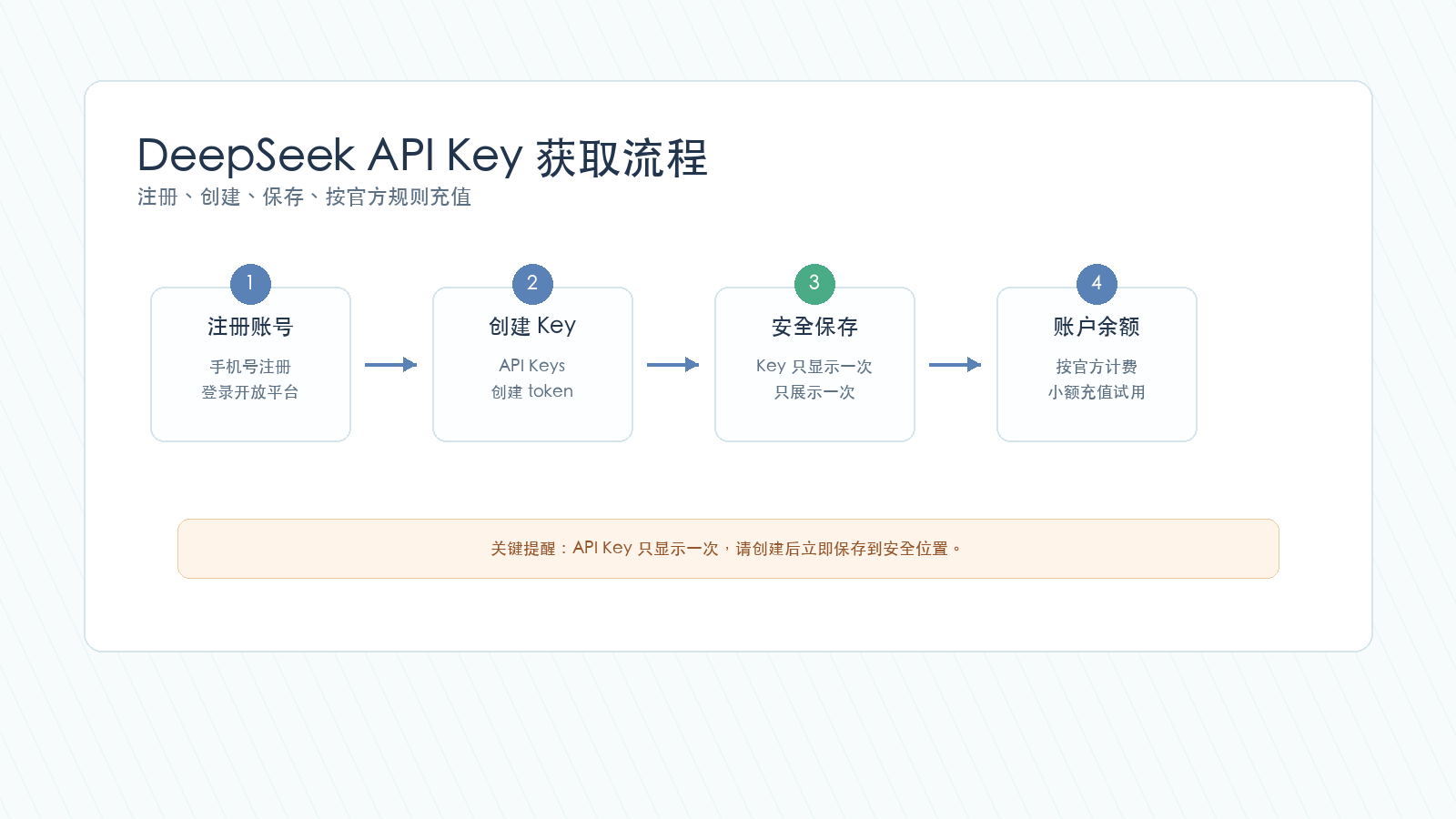This screenshot has width=1456, height=819.
Task: Click the "Key 只显示一次" line in step 3
Action: pyautogui.click(x=814, y=366)
